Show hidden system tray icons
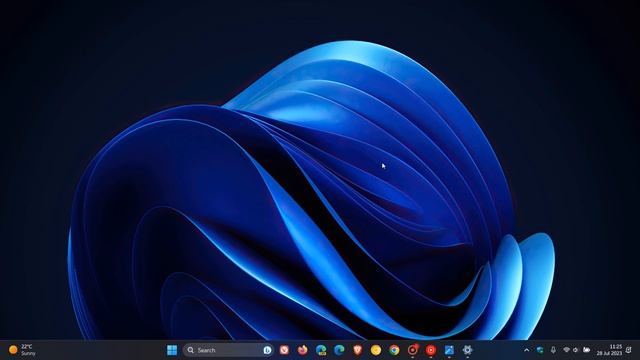The width and height of the screenshot is (640, 360). tap(527, 350)
